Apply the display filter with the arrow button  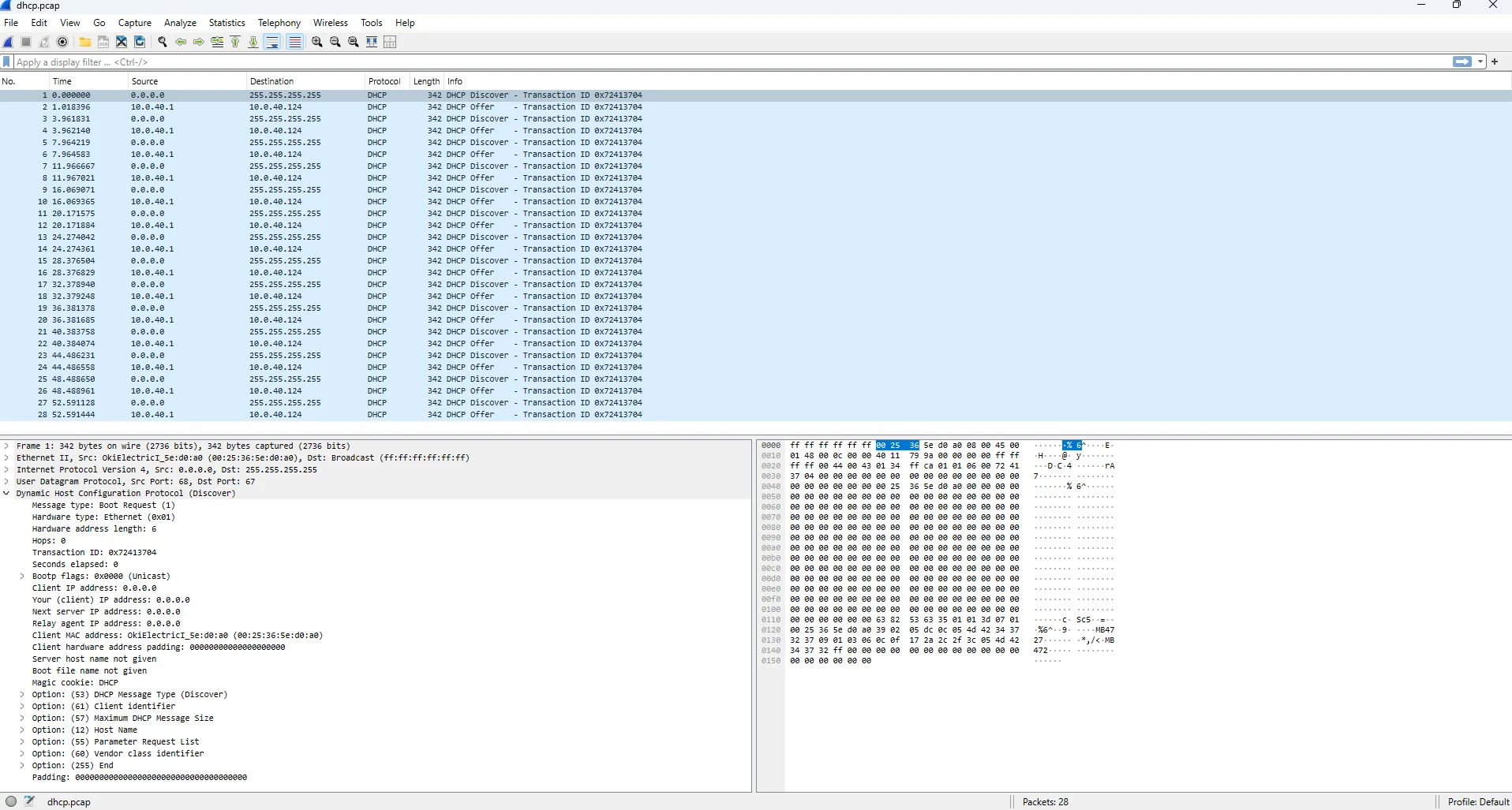coord(1462,62)
